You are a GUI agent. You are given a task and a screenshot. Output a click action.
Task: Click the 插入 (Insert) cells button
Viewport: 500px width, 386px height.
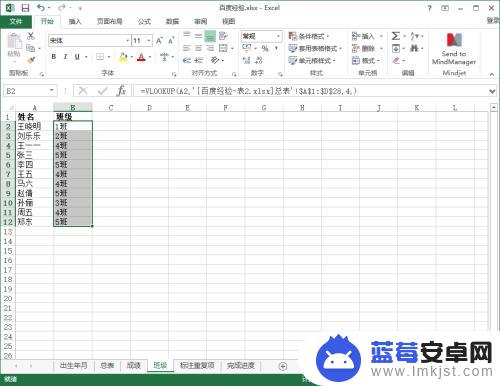pyautogui.click(x=368, y=36)
